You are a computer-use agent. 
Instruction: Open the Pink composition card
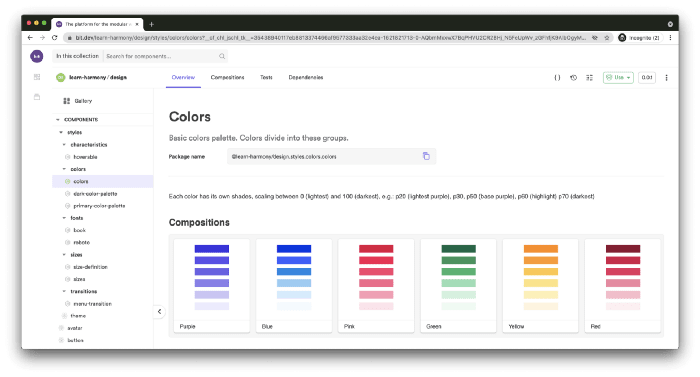point(376,286)
